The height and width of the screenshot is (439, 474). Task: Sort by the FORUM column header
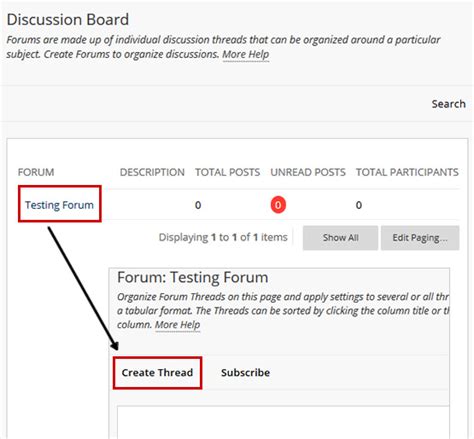36,172
